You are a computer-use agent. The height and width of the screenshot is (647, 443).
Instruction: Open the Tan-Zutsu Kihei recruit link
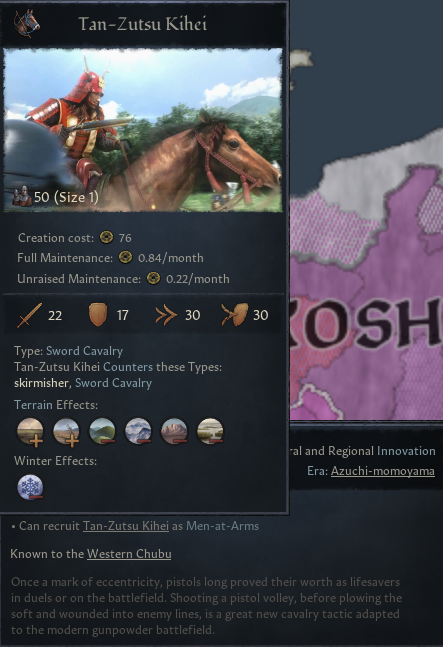coord(126,526)
